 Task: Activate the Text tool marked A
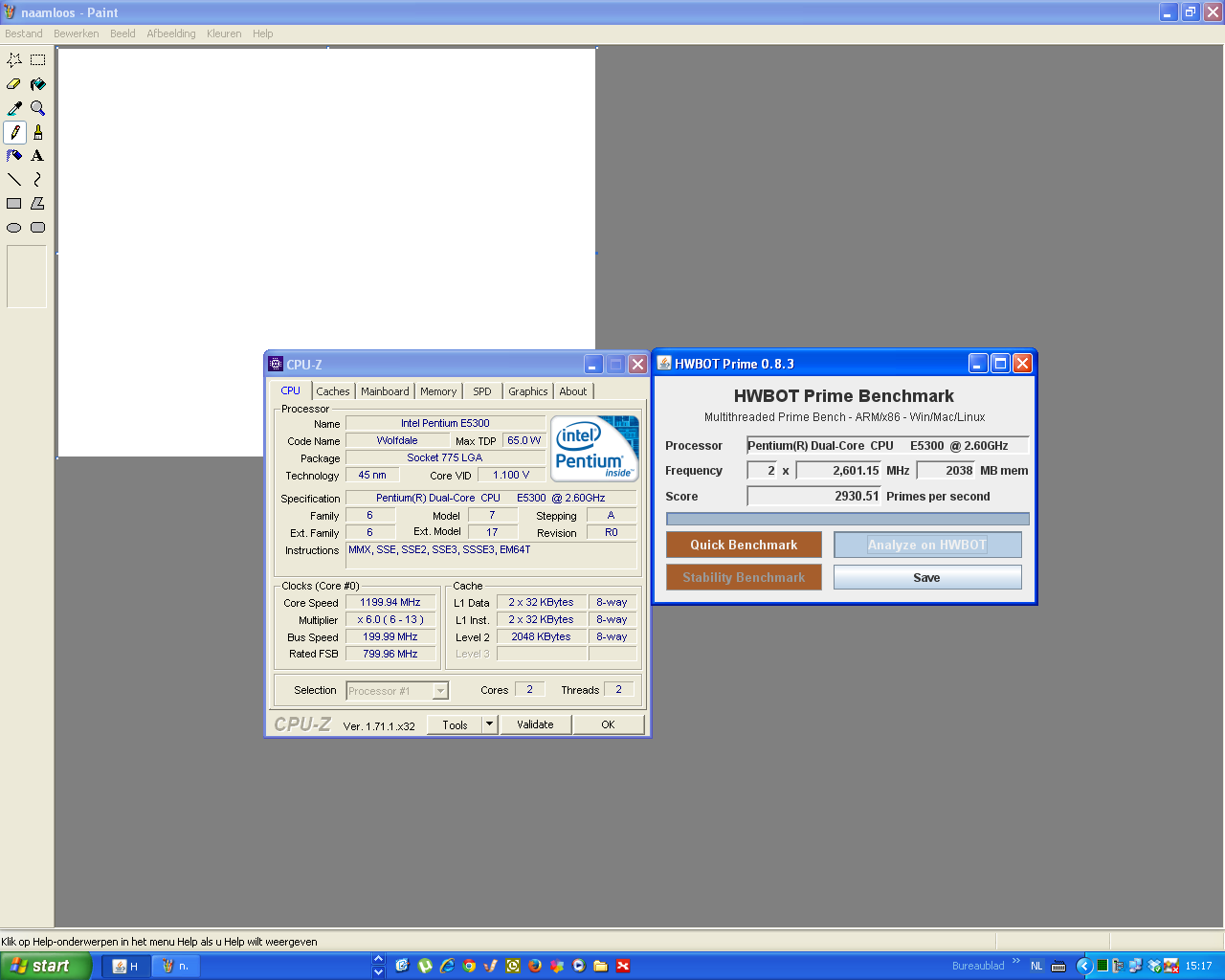pos(38,155)
